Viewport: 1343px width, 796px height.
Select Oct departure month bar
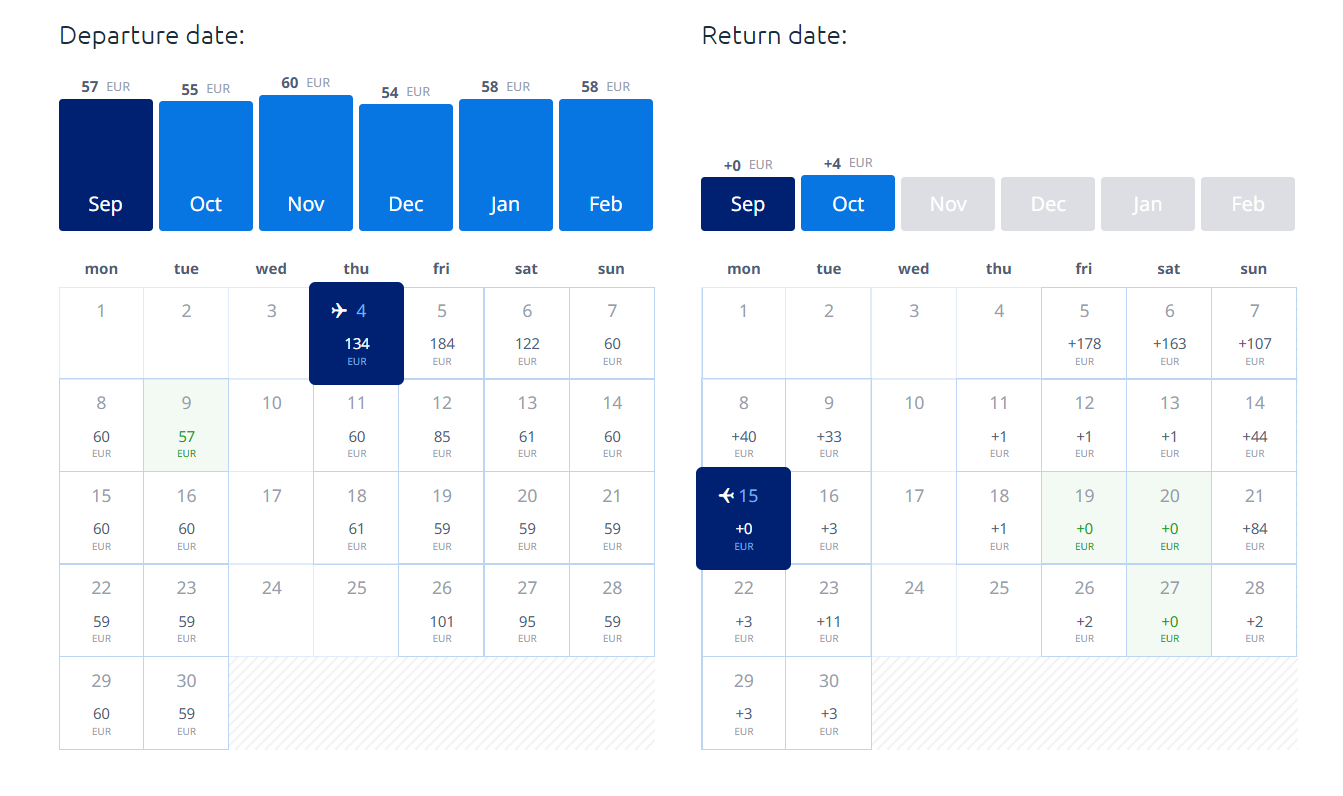pyautogui.click(x=206, y=166)
